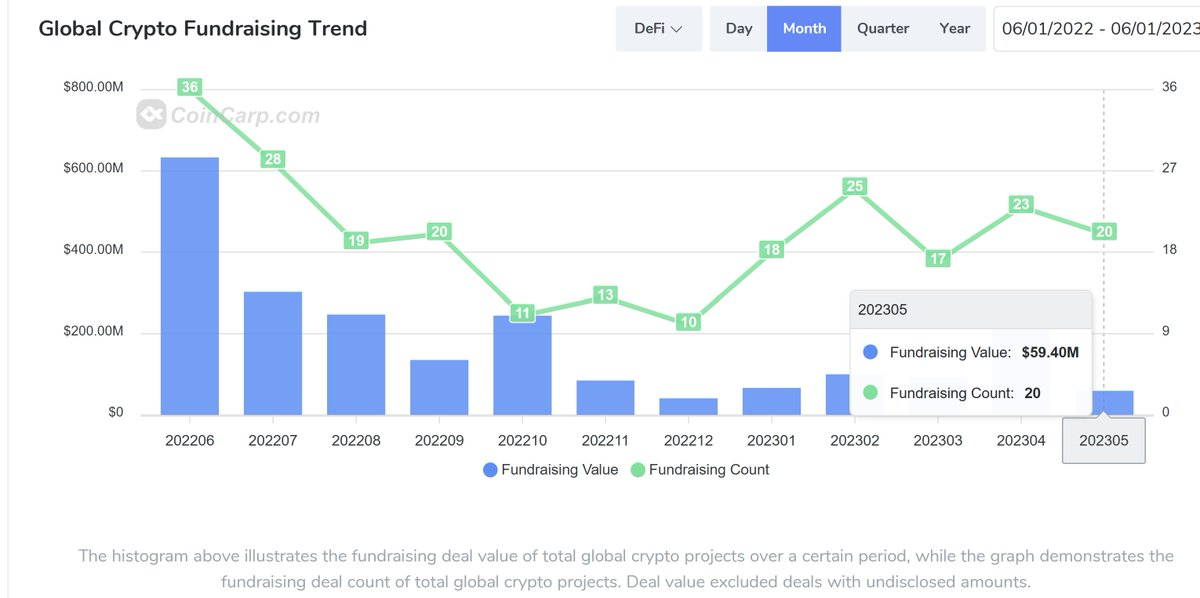1200x598 pixels.
Task: Switch to the Quarter tab
Action: tap(882, 28)
